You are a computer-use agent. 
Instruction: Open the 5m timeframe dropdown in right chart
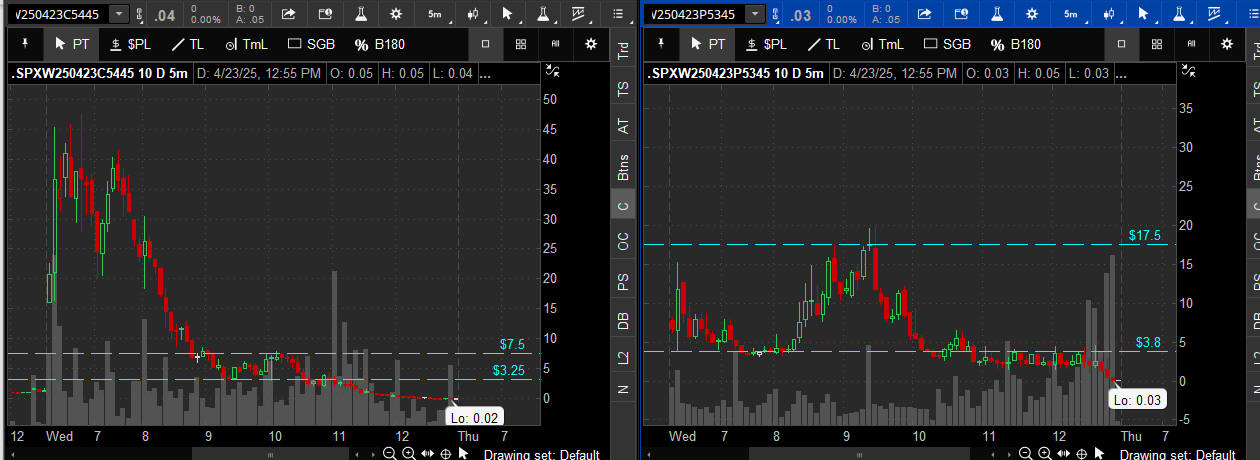point(1073,14)
